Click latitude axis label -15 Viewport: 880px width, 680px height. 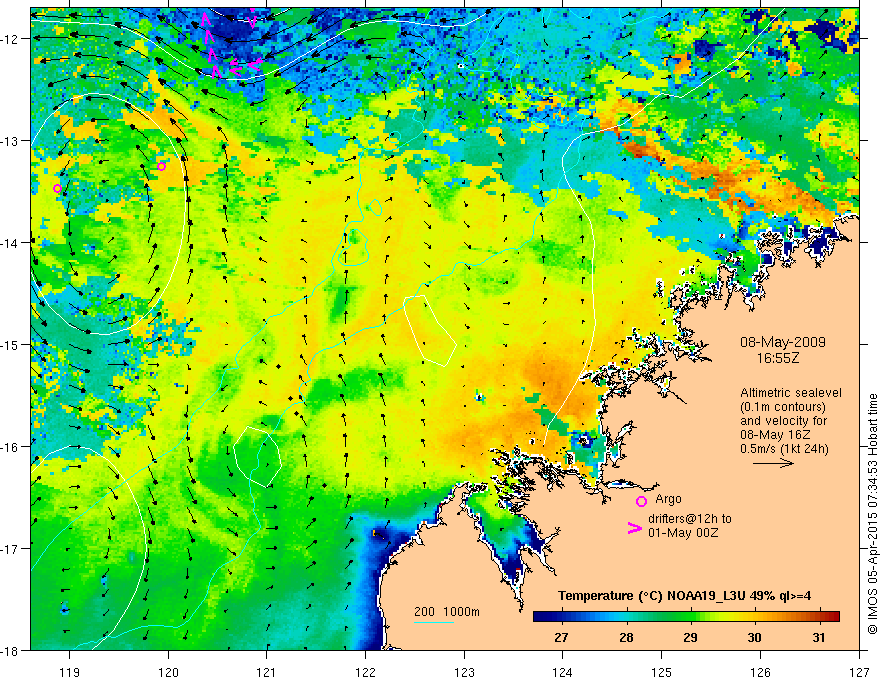[x=11, y=344]
